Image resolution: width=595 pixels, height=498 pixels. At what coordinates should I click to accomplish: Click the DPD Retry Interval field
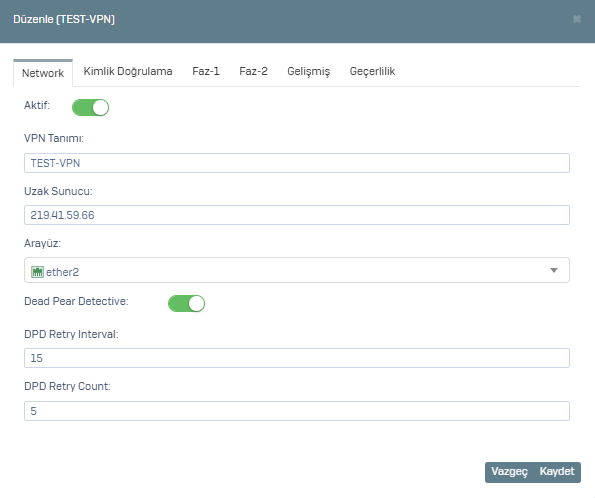tap(297, 358)
